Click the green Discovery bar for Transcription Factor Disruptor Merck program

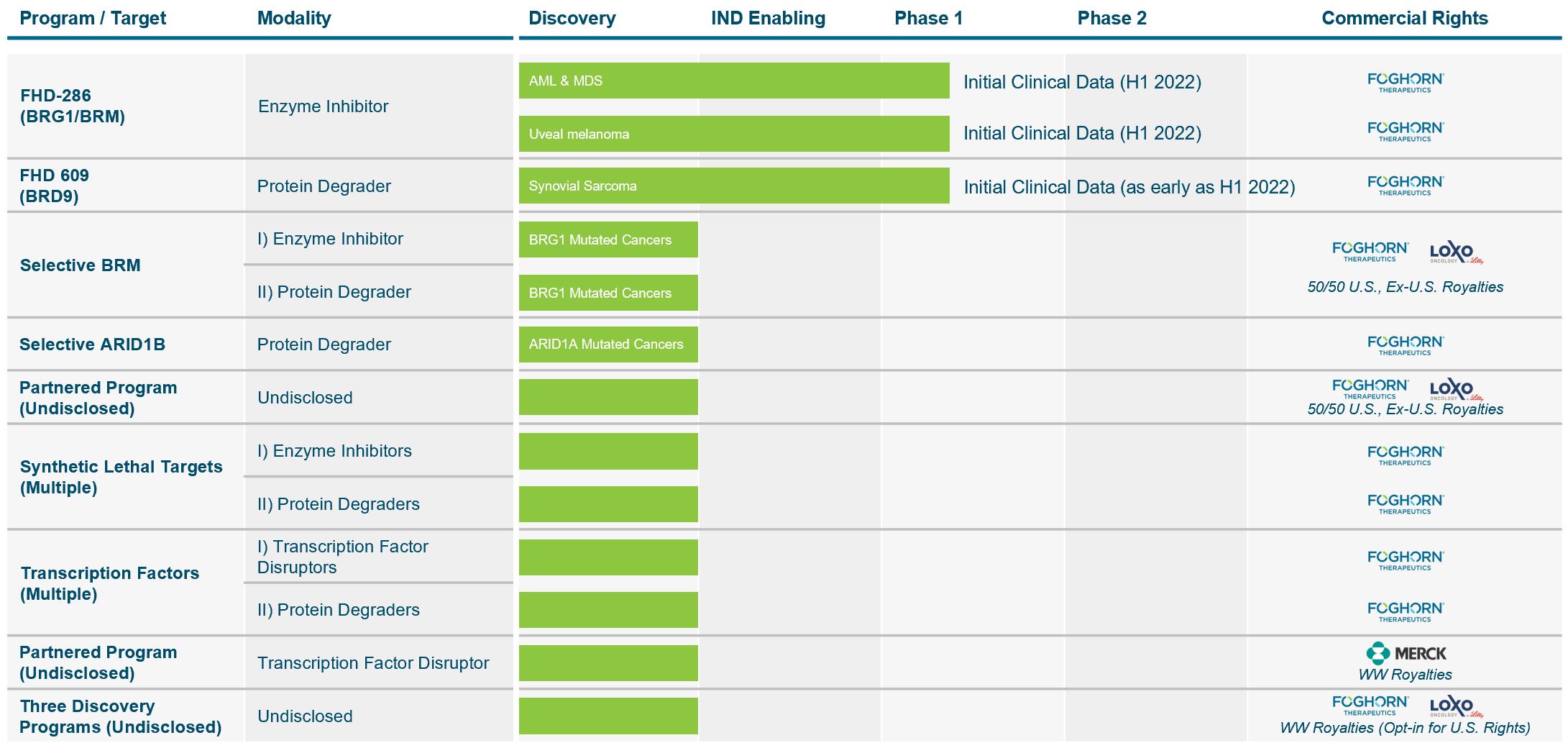click(x=608, y=663)
